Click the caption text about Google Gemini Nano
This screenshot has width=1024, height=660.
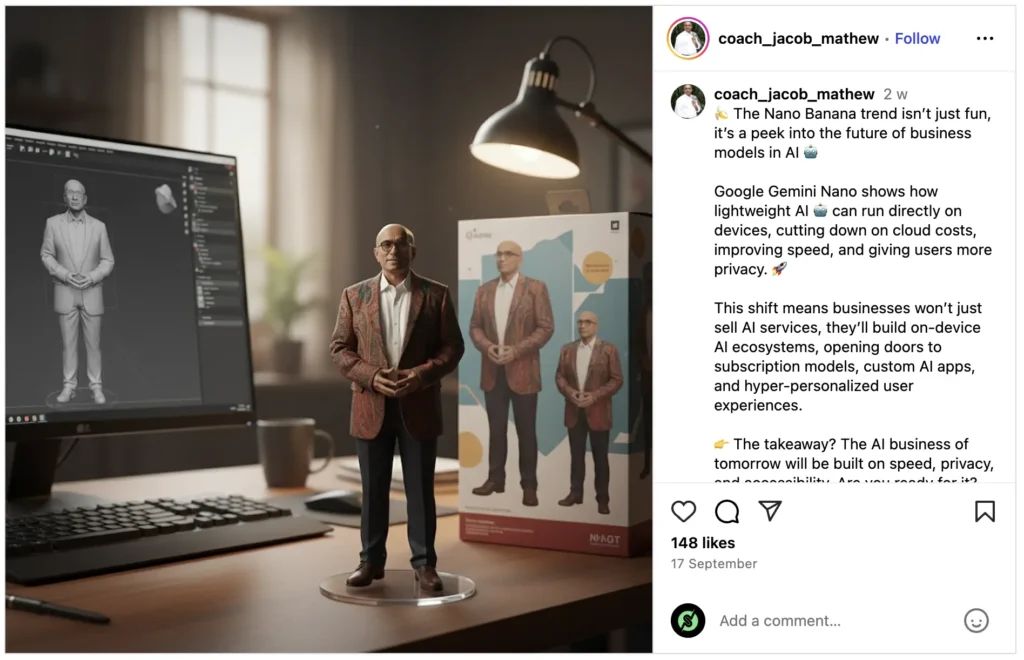[x=852, y=230]
